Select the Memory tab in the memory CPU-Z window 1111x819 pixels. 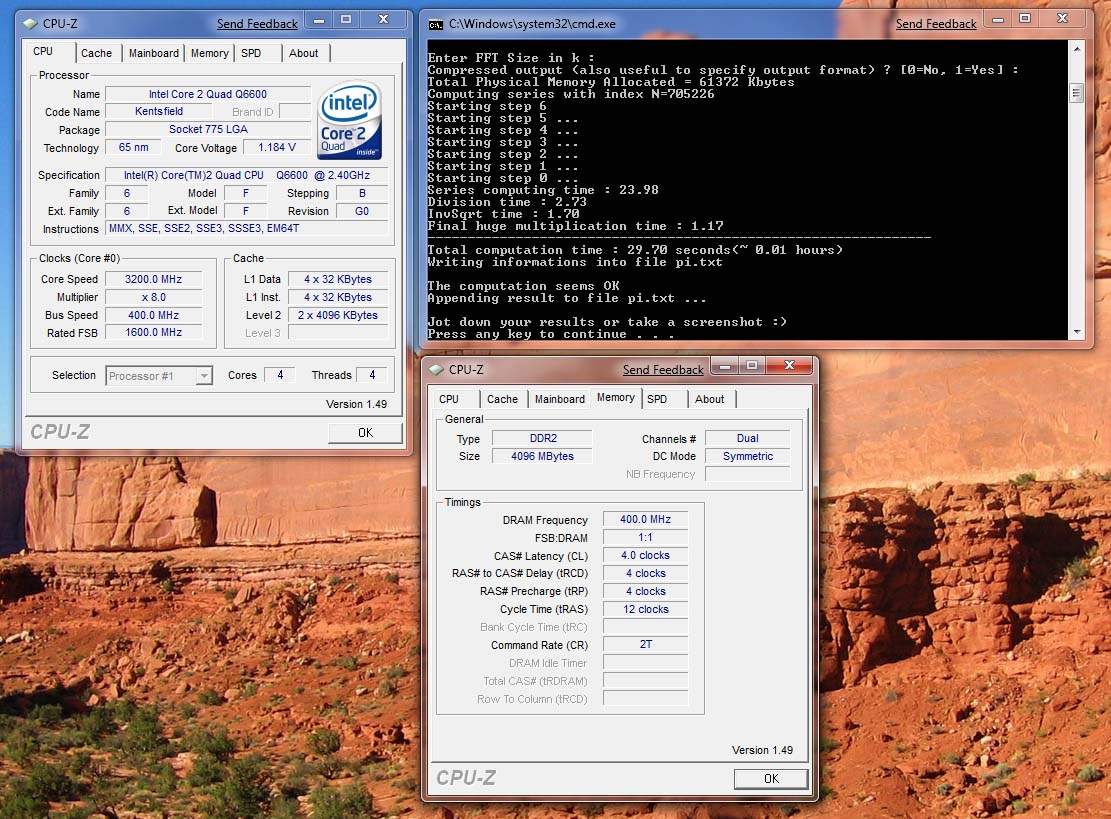click(616, 397)
